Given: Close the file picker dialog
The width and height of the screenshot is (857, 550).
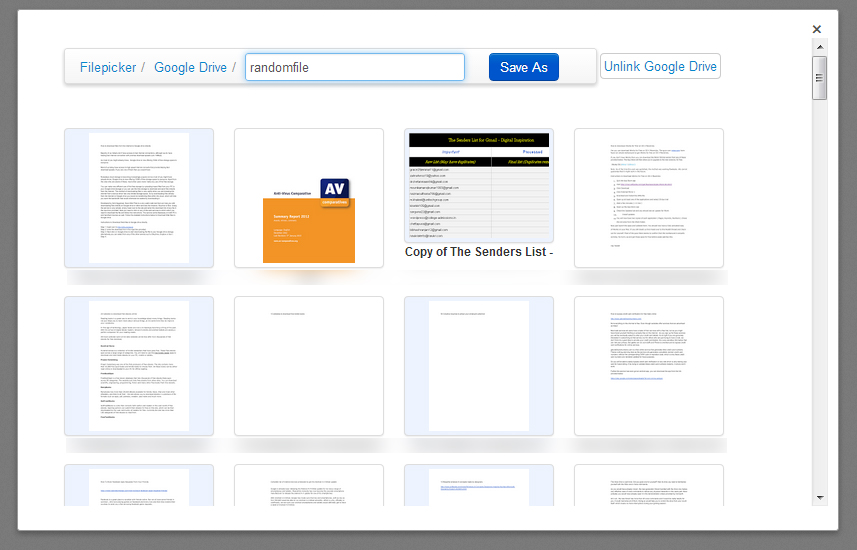Looking at the screenshot, I should coord(817,29).
